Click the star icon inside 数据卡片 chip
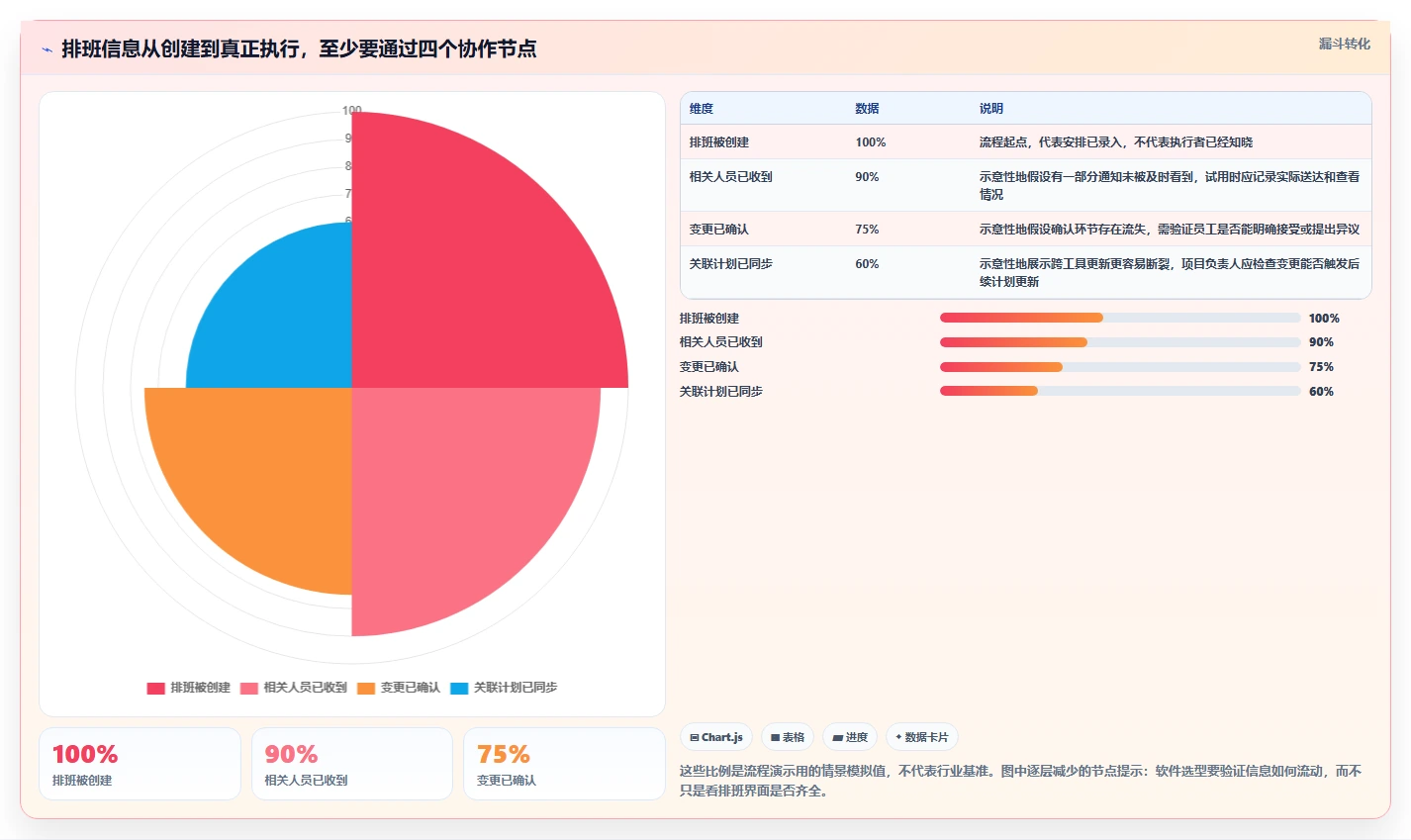This screenshot has width=1411, height=840. 898,737
